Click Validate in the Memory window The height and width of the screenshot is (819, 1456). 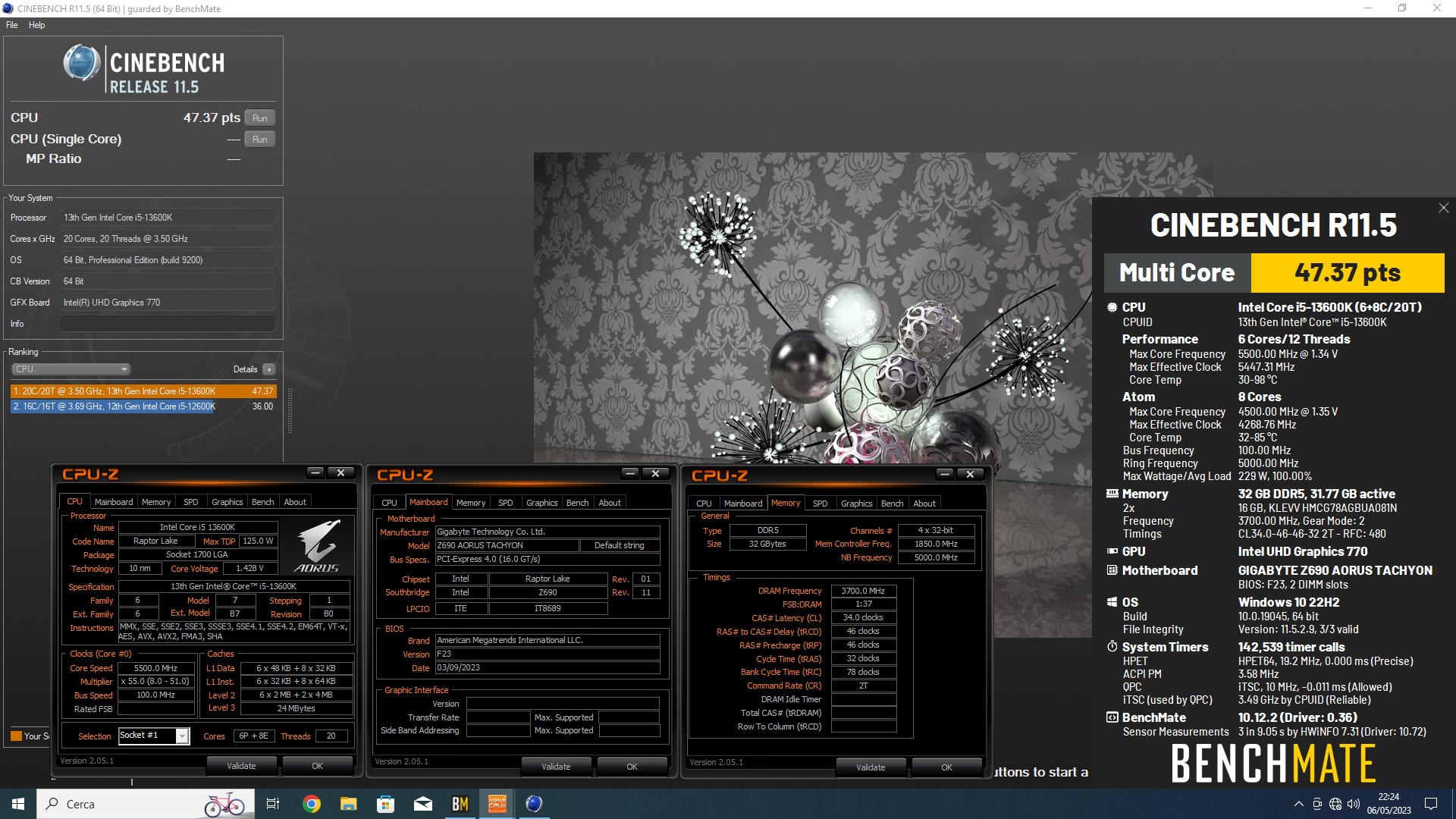[871, 767]
